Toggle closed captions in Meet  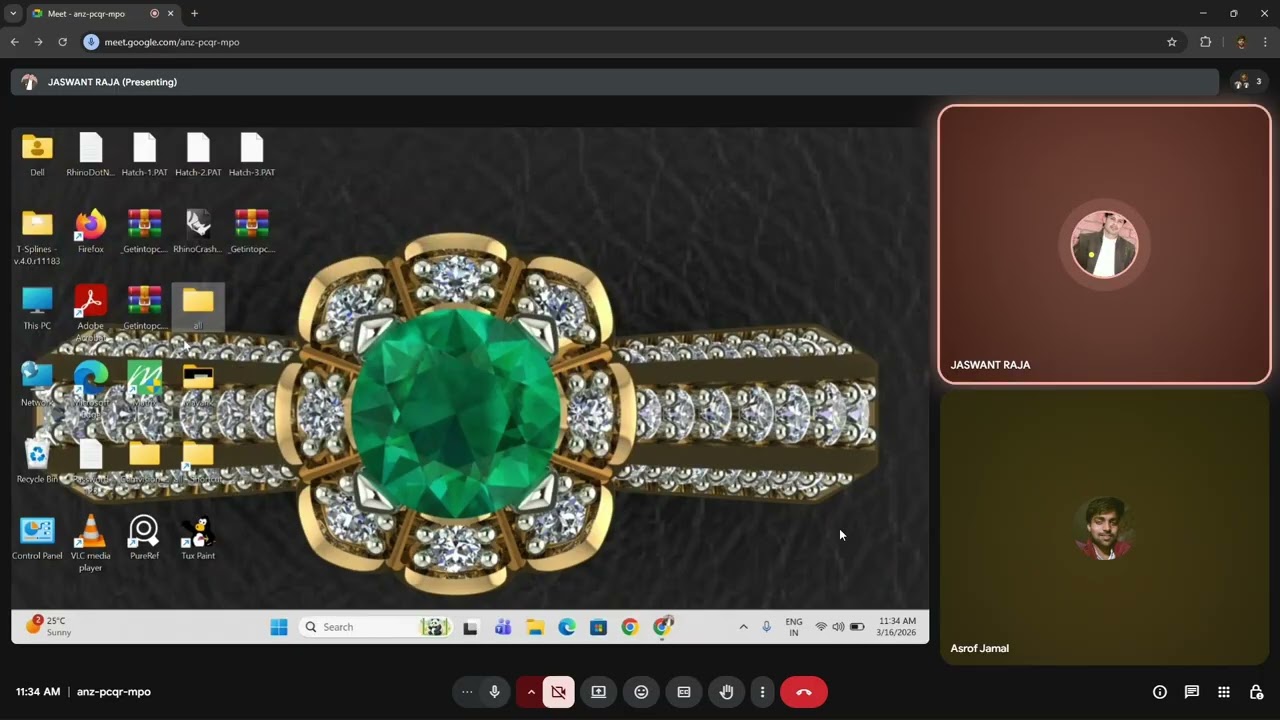[684, 692]
